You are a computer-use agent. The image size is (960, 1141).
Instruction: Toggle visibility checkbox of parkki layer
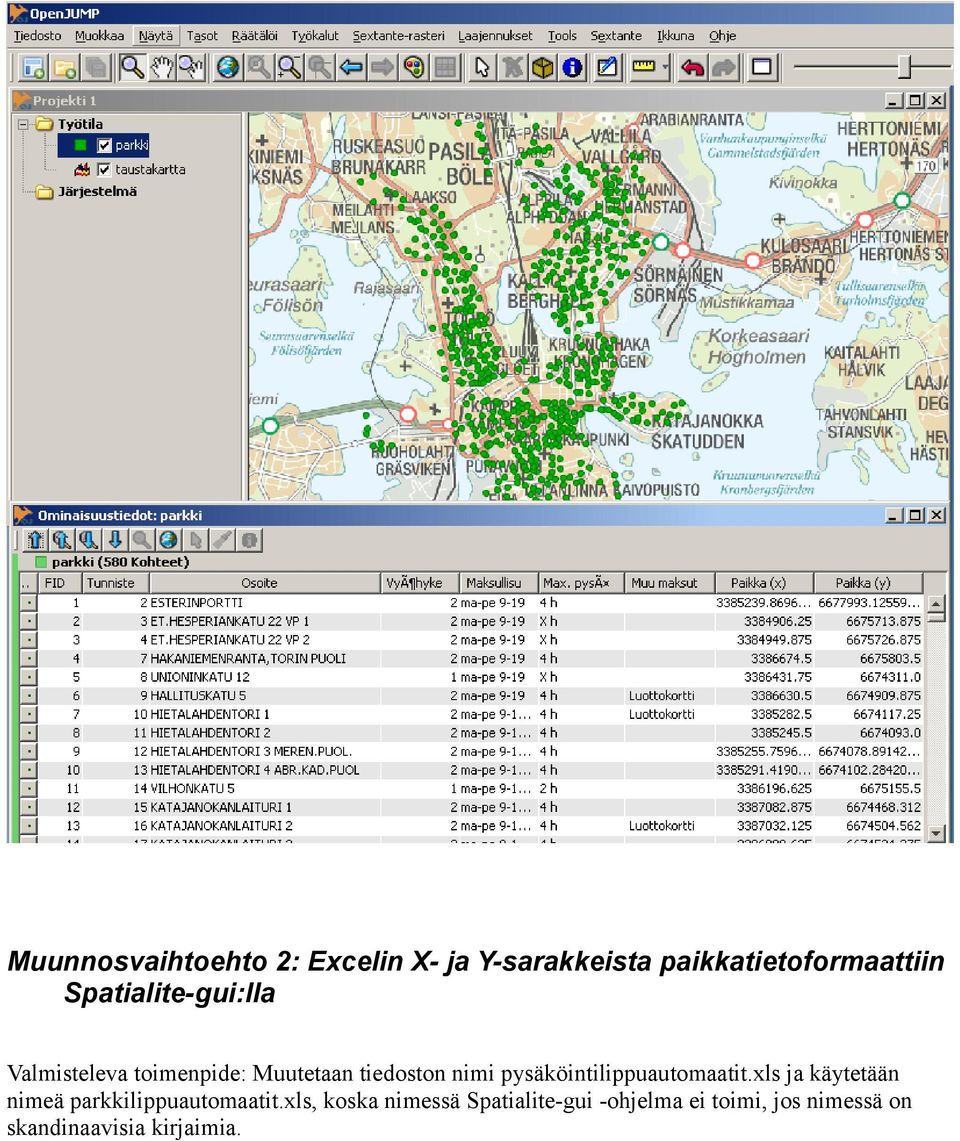104,146
